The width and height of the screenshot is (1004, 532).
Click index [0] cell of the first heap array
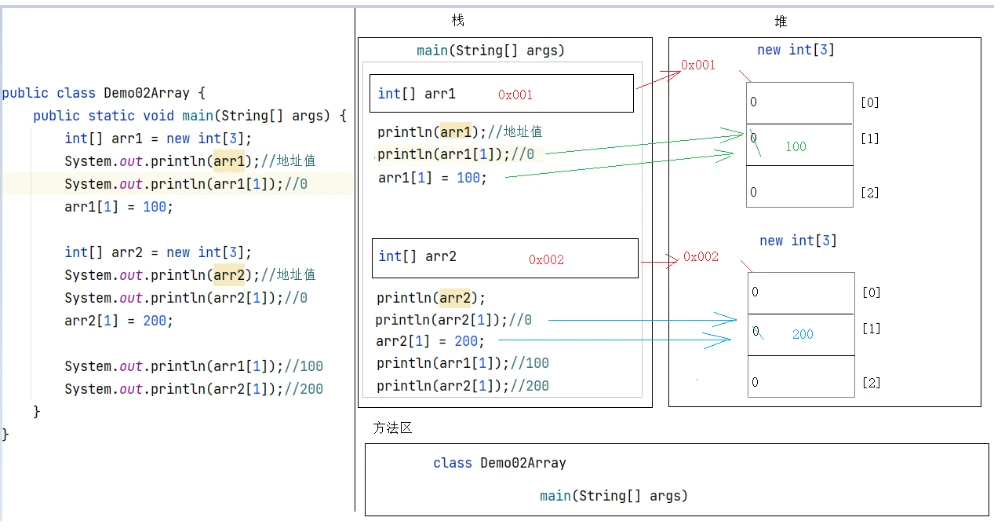point(800,102)
